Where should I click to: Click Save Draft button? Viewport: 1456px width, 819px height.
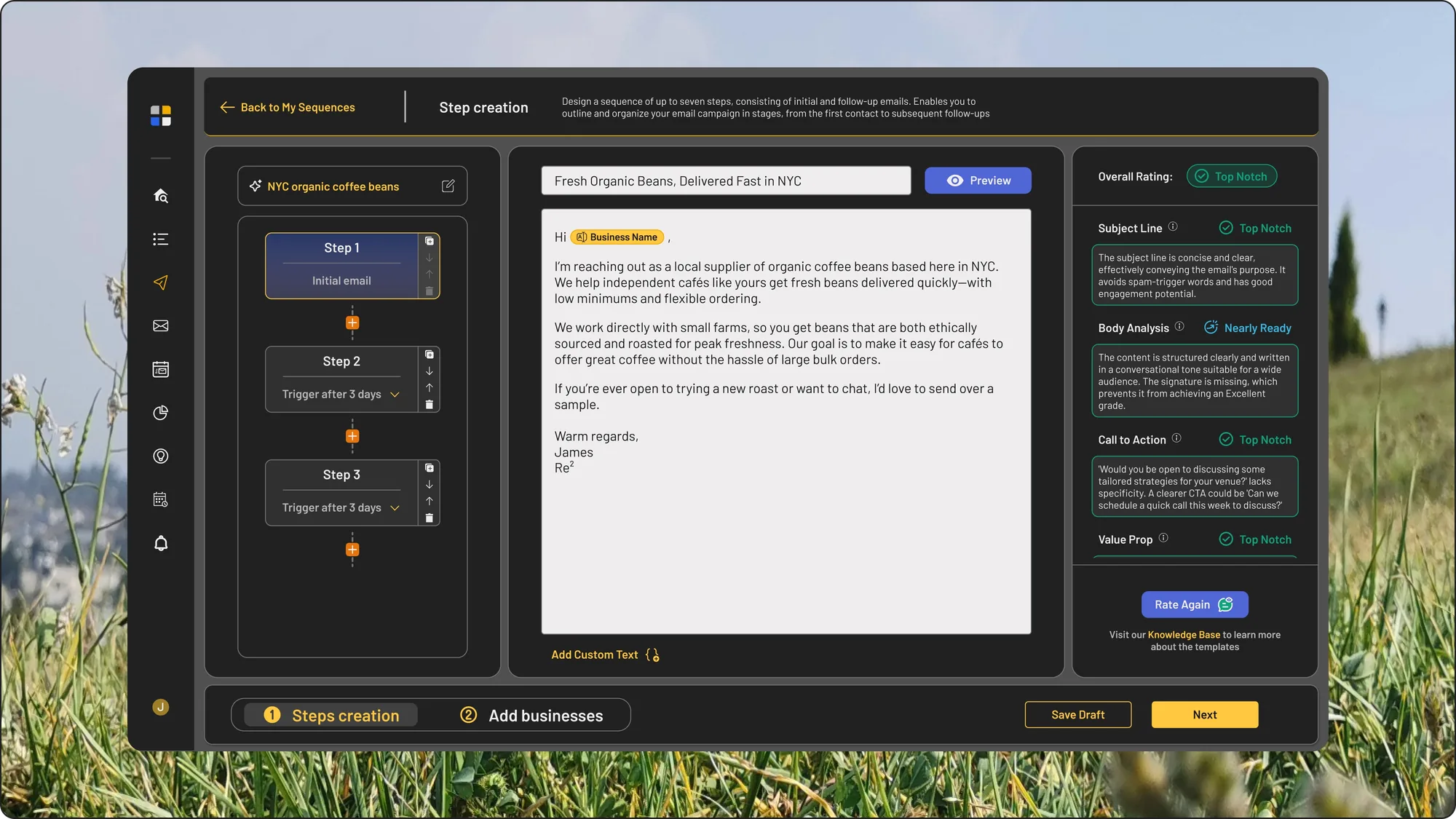(x=1078, y=715)
